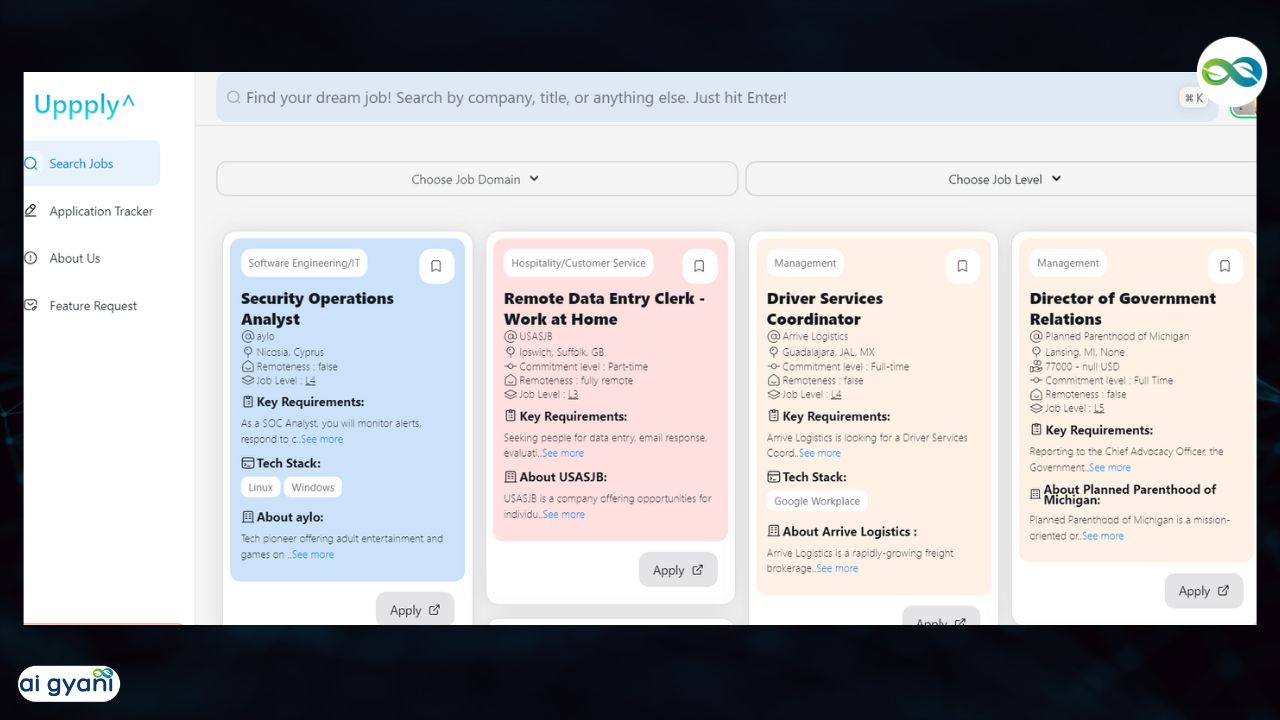Expand the Choose Job Level dropdown
This screenshot has width=1280, height=720.
pos(1001,179)
